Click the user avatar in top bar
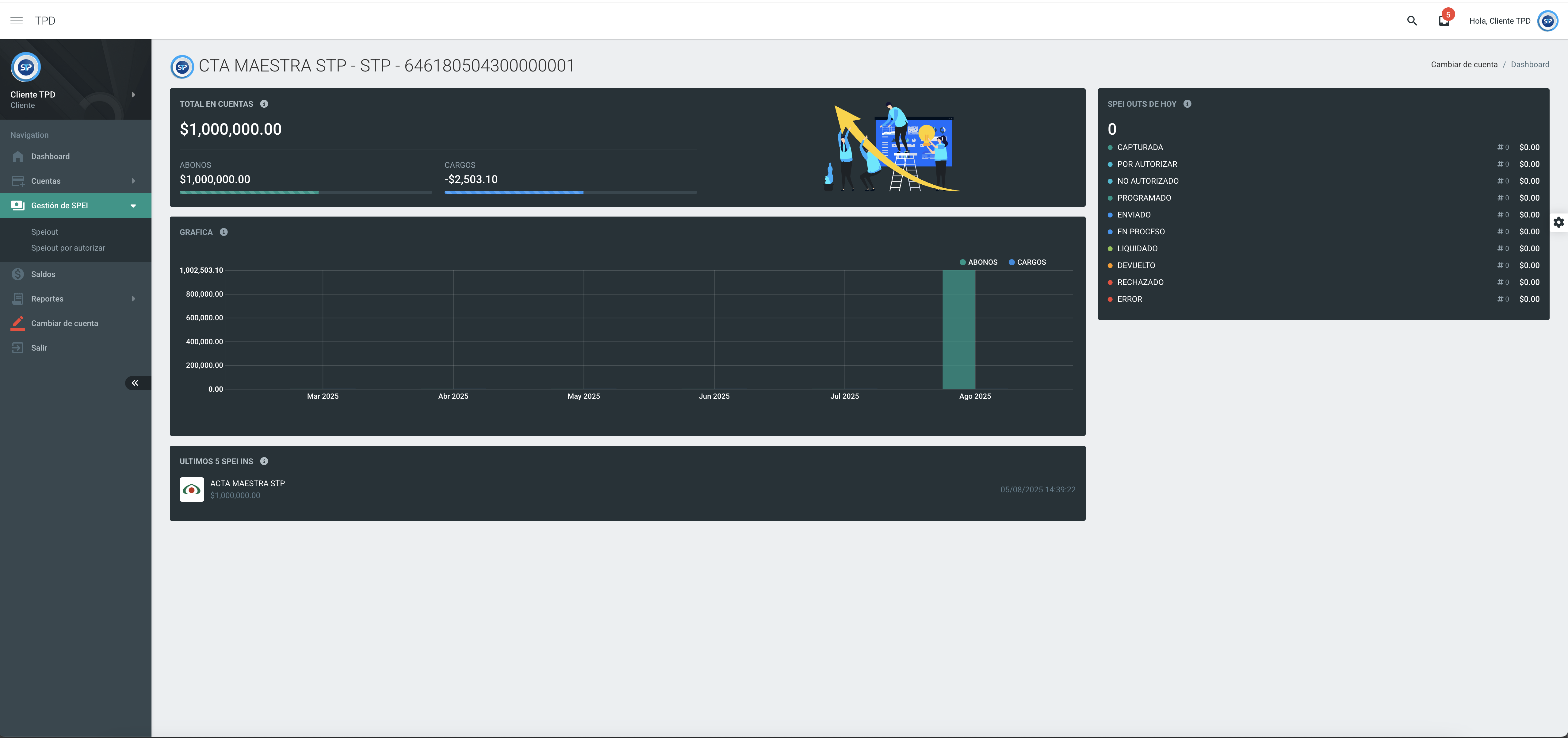Viewport: 1568px width, 738px height. tap(1547, 21)
